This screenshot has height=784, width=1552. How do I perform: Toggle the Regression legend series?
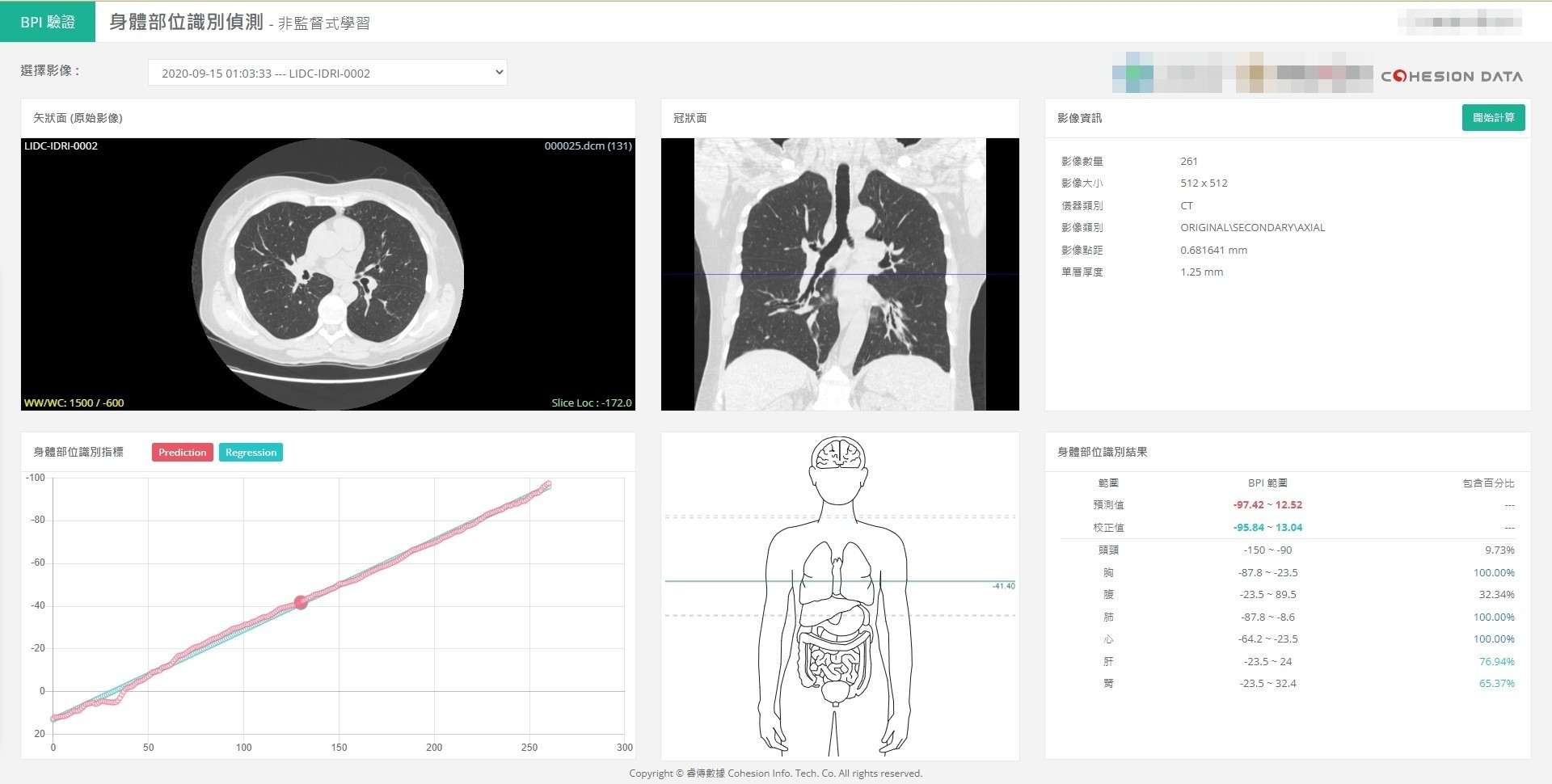point(251,453)
